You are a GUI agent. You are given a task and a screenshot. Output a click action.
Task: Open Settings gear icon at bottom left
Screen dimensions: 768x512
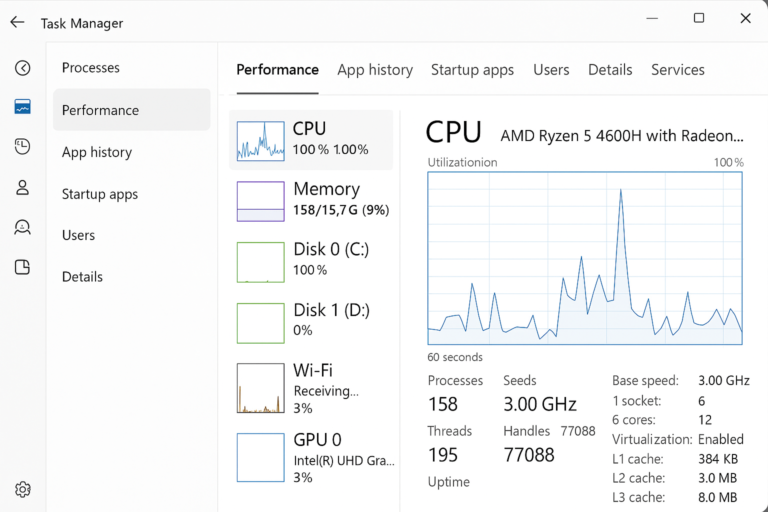pyautogui.click(x=22, y=489)
